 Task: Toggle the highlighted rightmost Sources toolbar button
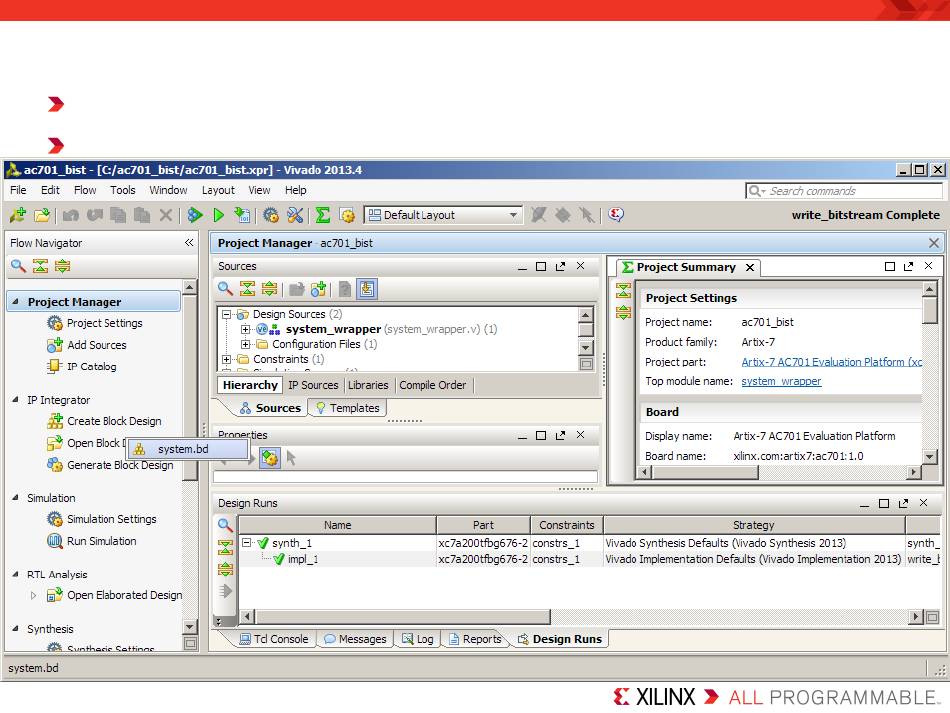pyautogui.click(x=367, y=289)
